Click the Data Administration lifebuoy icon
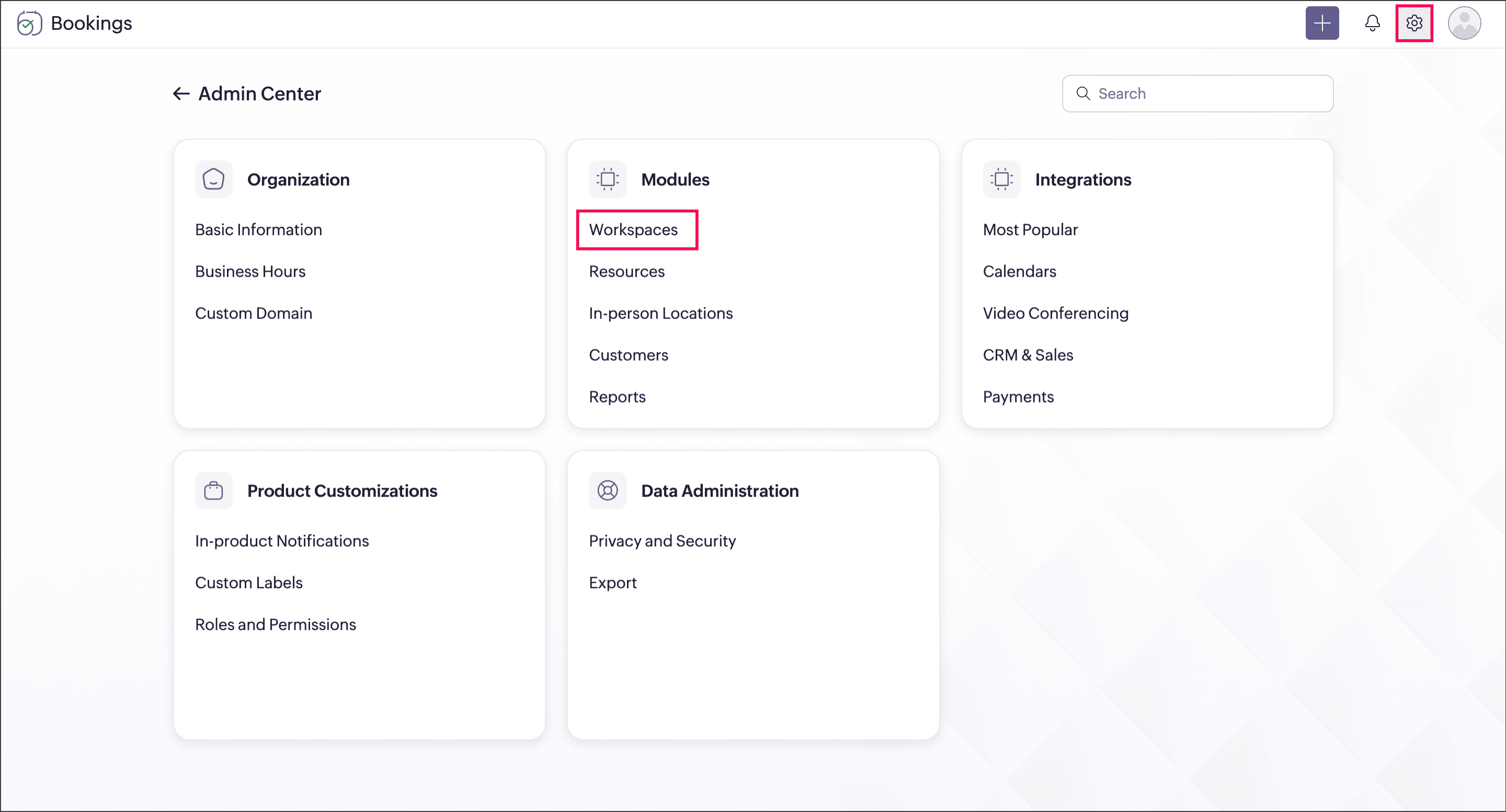1506x812 pixels. pos(607,490)
